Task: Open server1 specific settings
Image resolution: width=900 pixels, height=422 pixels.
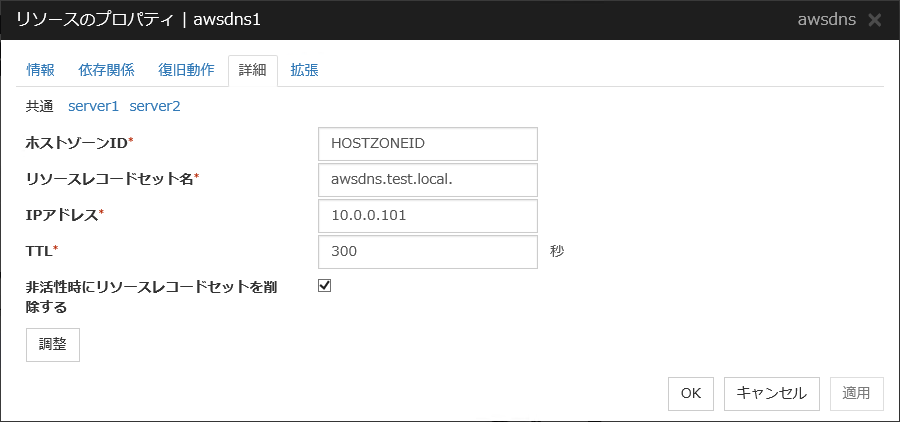Action: [93, 105]
